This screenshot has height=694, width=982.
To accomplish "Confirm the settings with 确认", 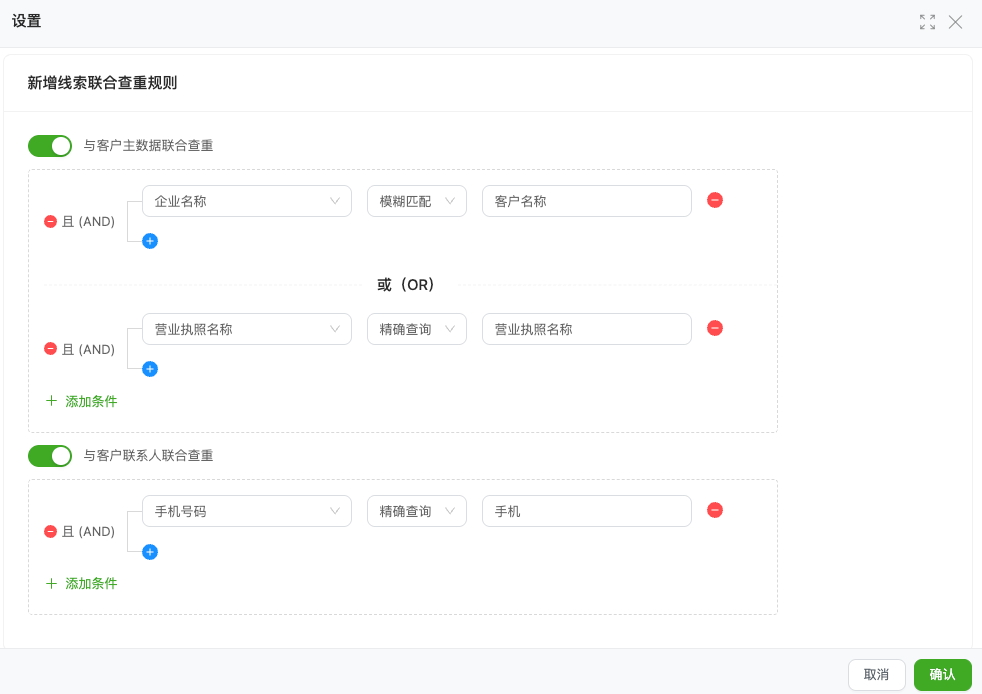I will (x=943, y=675).
